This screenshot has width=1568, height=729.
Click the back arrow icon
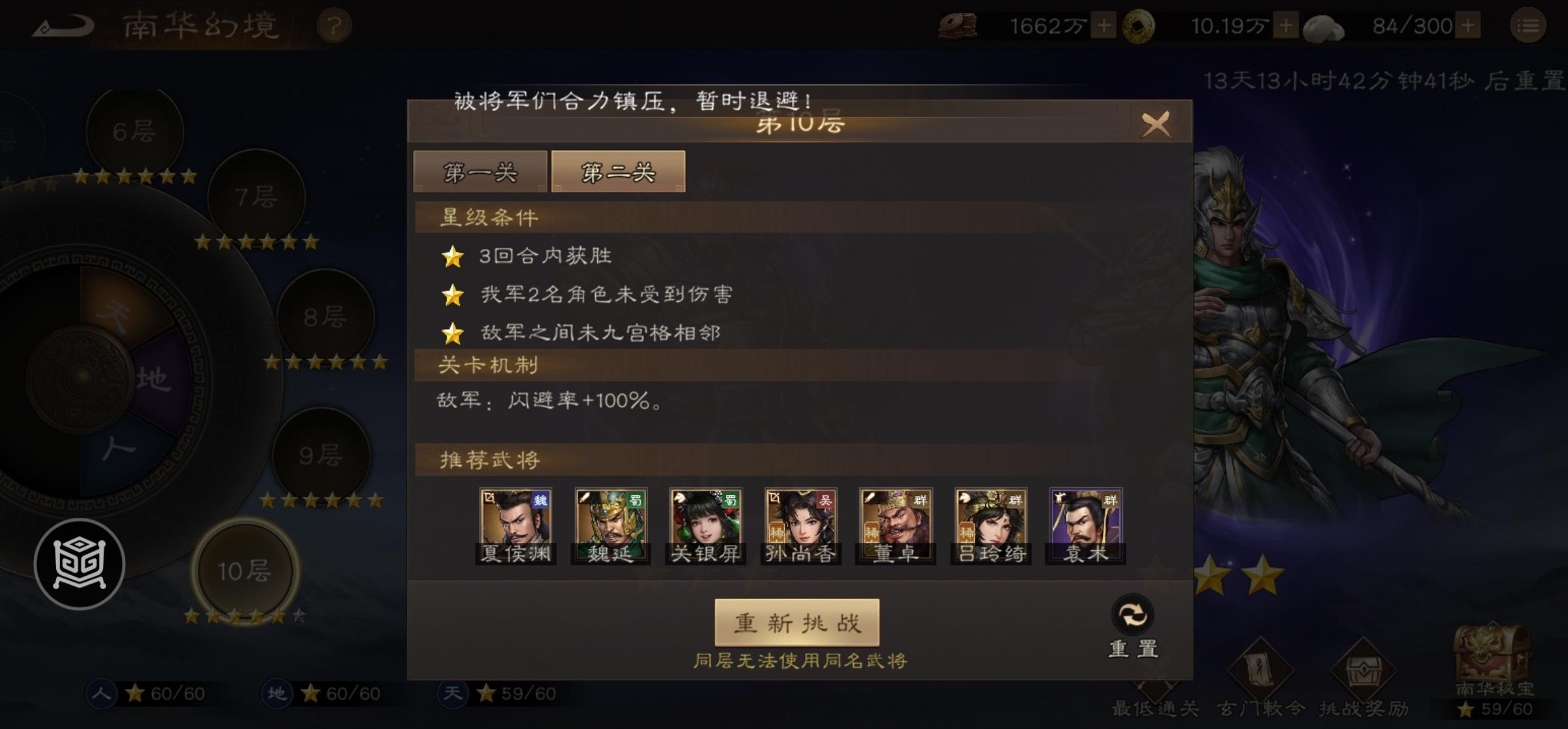pos(63,26)
